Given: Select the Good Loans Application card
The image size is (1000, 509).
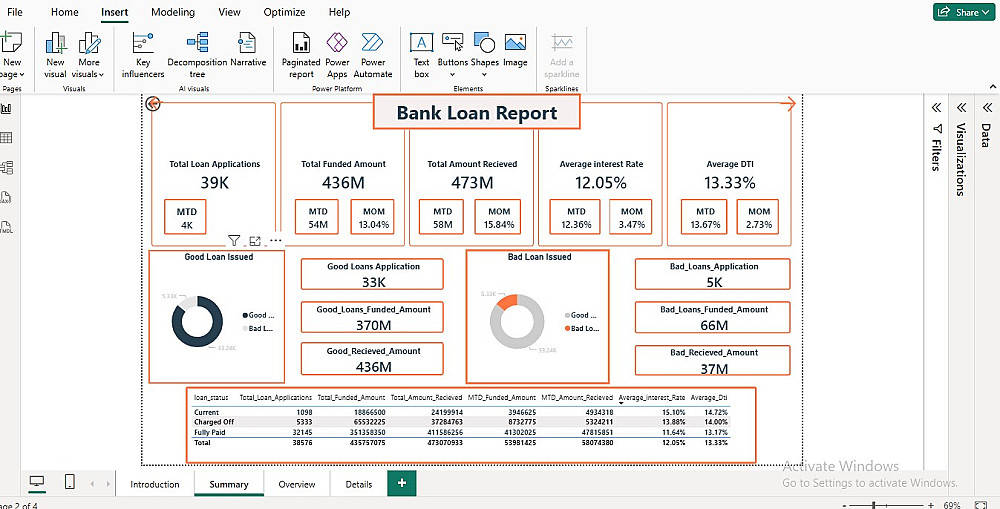Looking at the screenshot, I should point(372,274).
